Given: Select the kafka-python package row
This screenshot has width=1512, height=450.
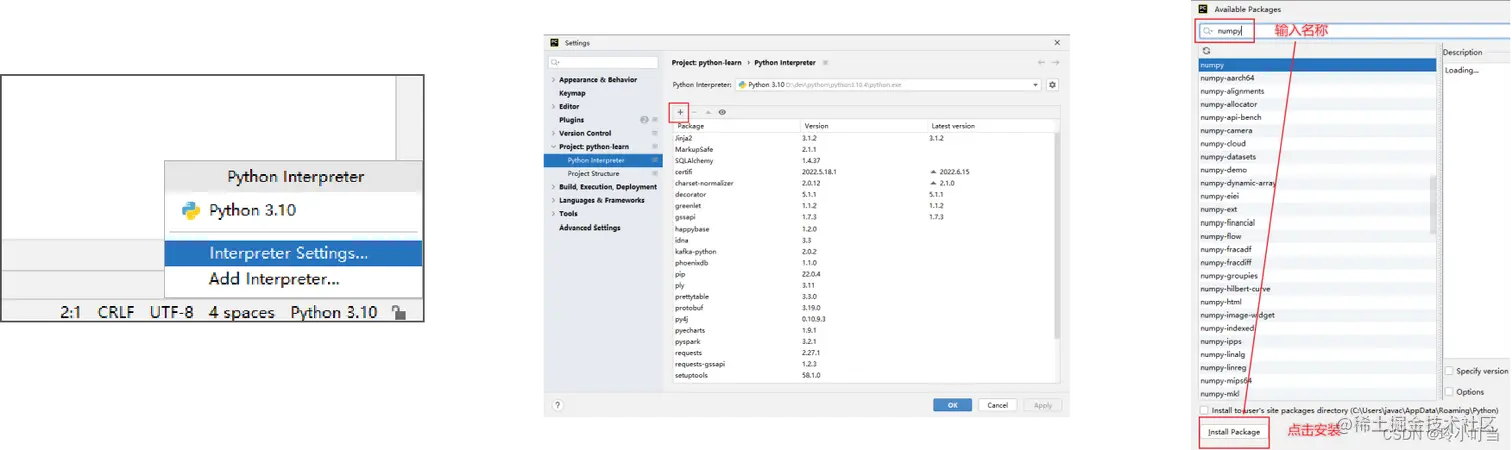Looking at the screenshot, I should click(863, 251).
